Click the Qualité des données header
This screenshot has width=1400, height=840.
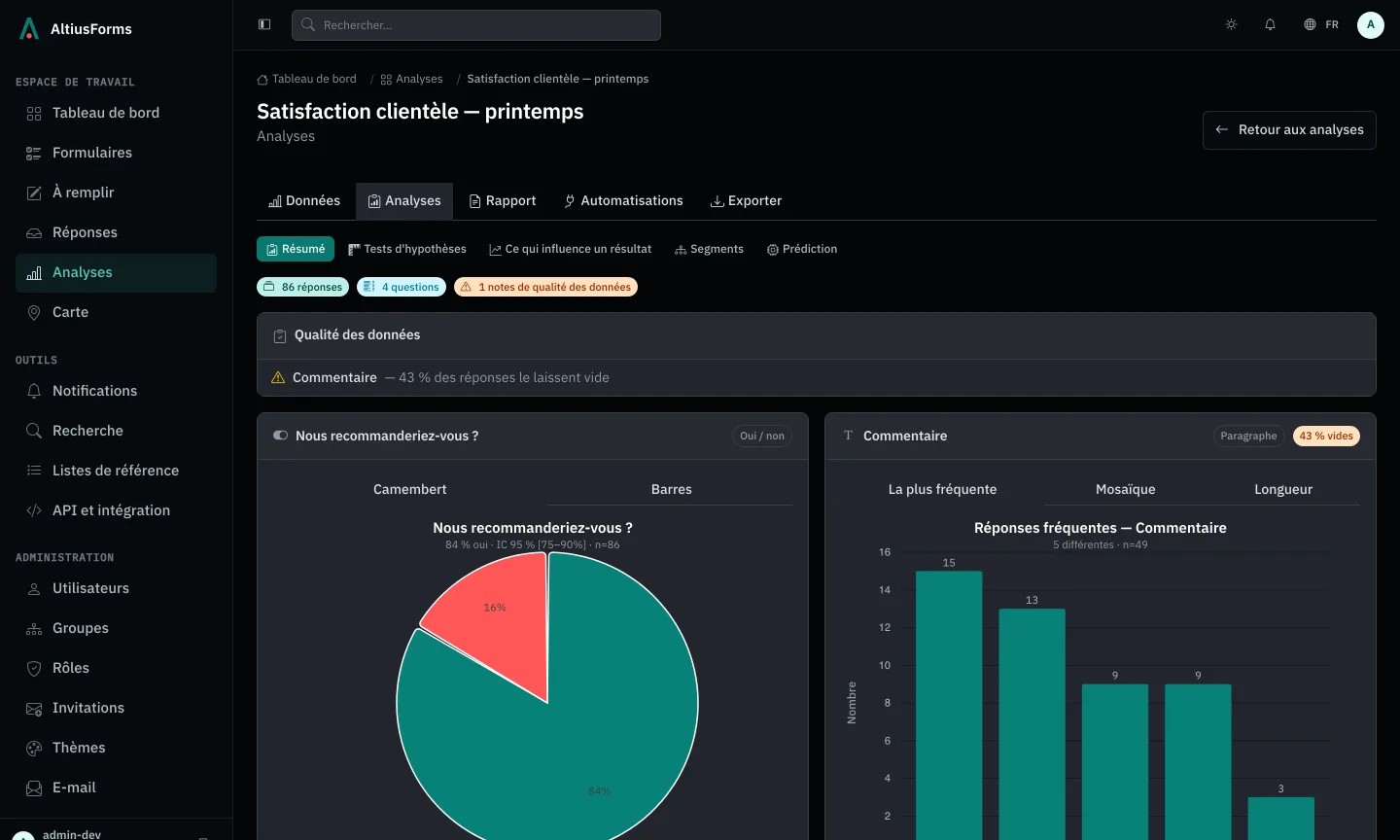coord(817,335)
